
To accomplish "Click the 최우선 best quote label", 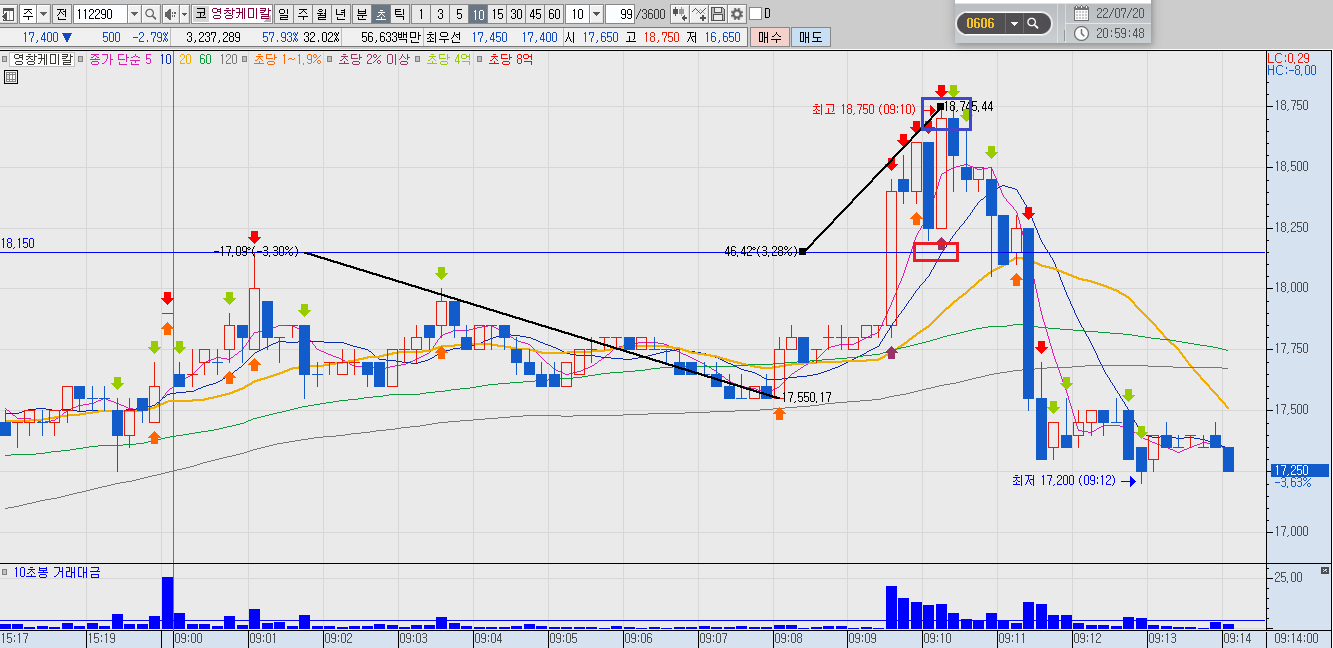I will (x=443, y=37).
